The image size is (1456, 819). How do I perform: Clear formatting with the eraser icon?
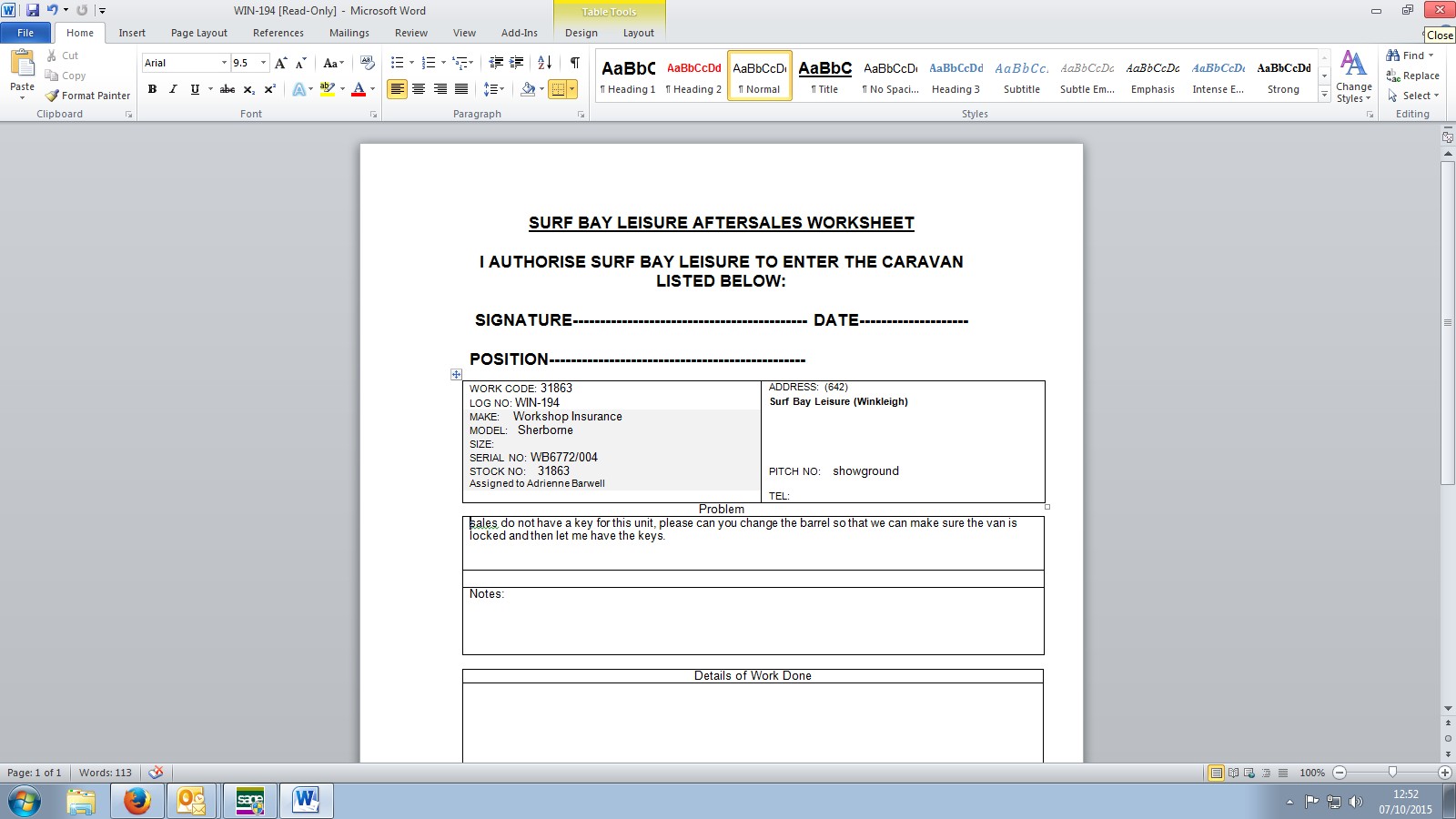(x=368, y=63)
